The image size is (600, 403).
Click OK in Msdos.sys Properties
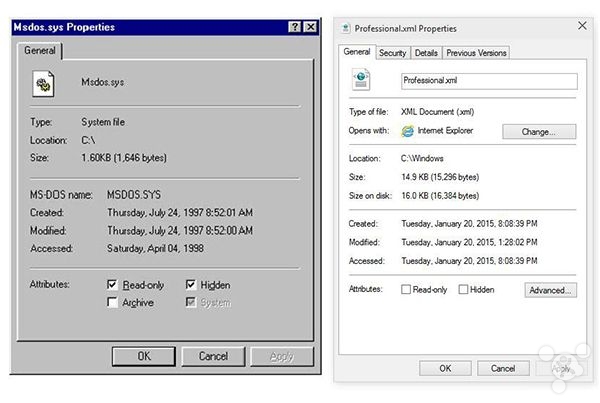click(x=144, y=356)
